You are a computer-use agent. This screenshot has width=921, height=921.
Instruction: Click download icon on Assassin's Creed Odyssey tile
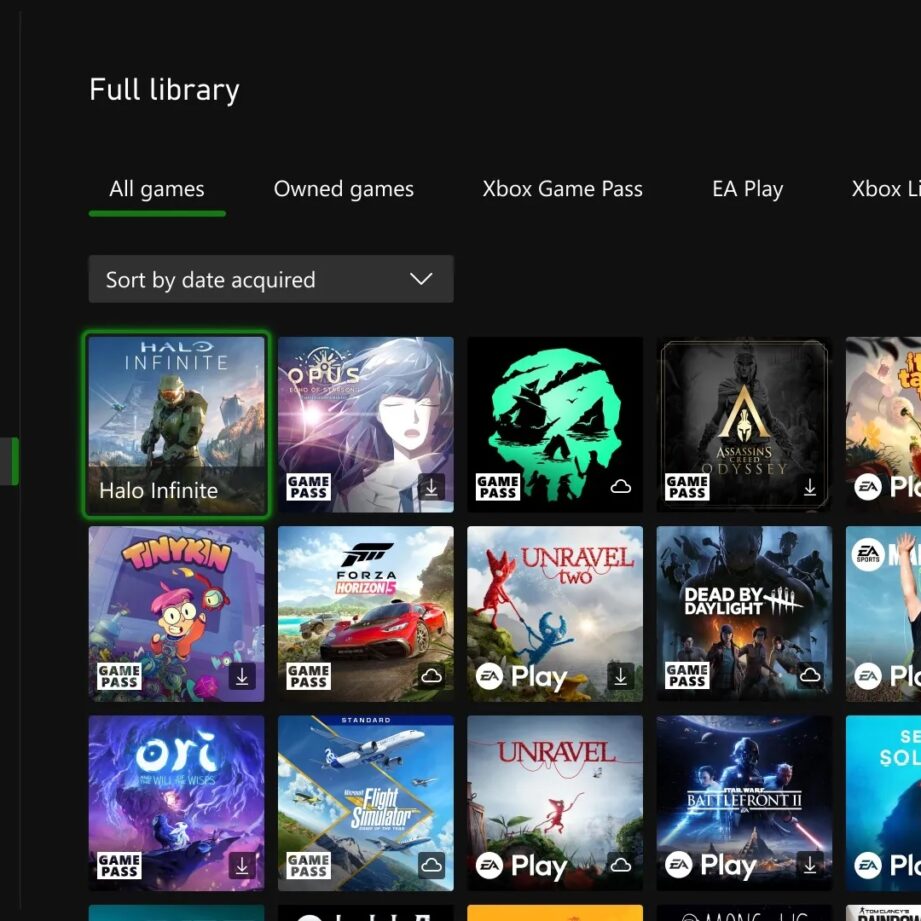(810, 487)
